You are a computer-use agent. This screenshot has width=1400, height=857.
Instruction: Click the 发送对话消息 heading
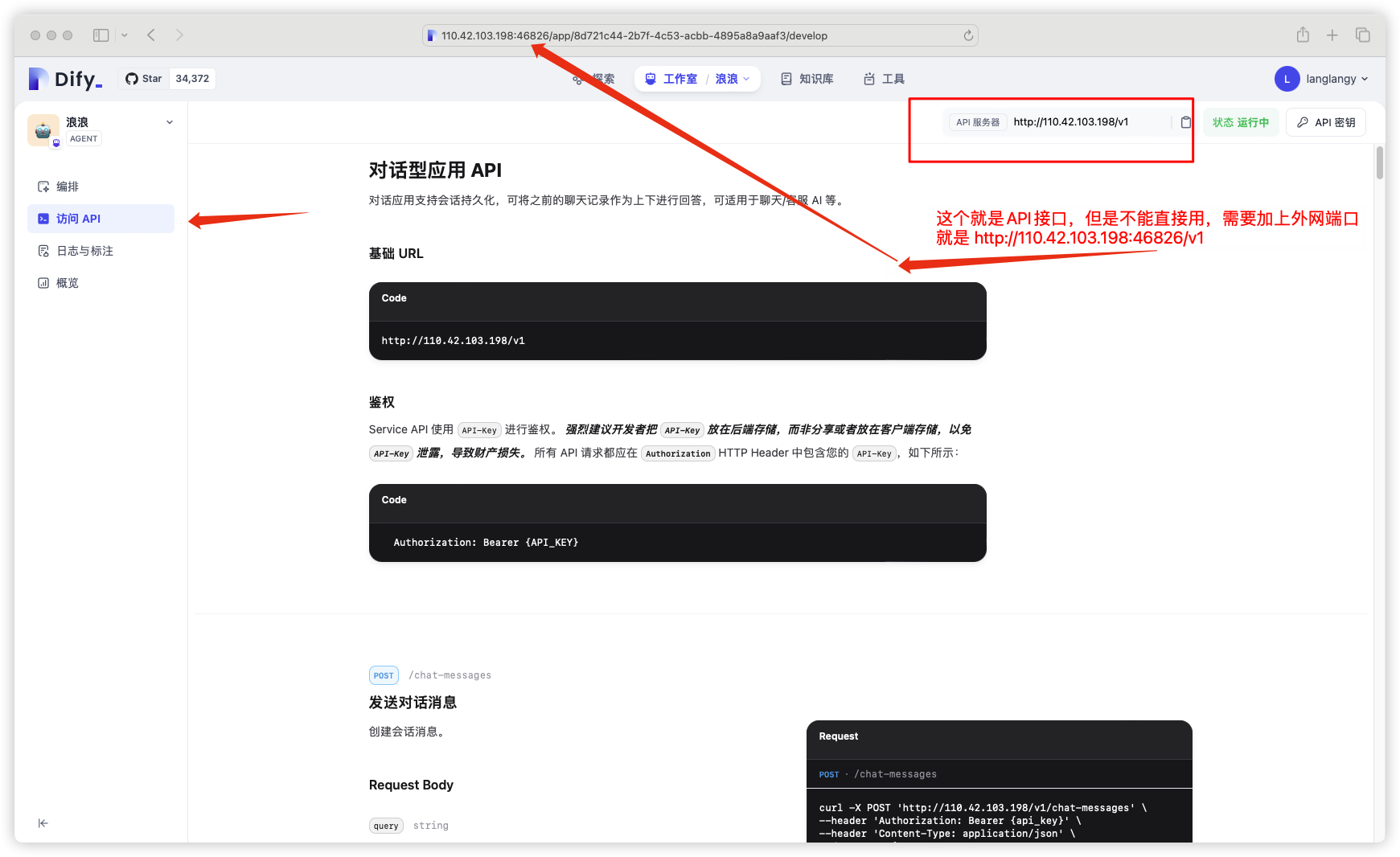(413, 703)
